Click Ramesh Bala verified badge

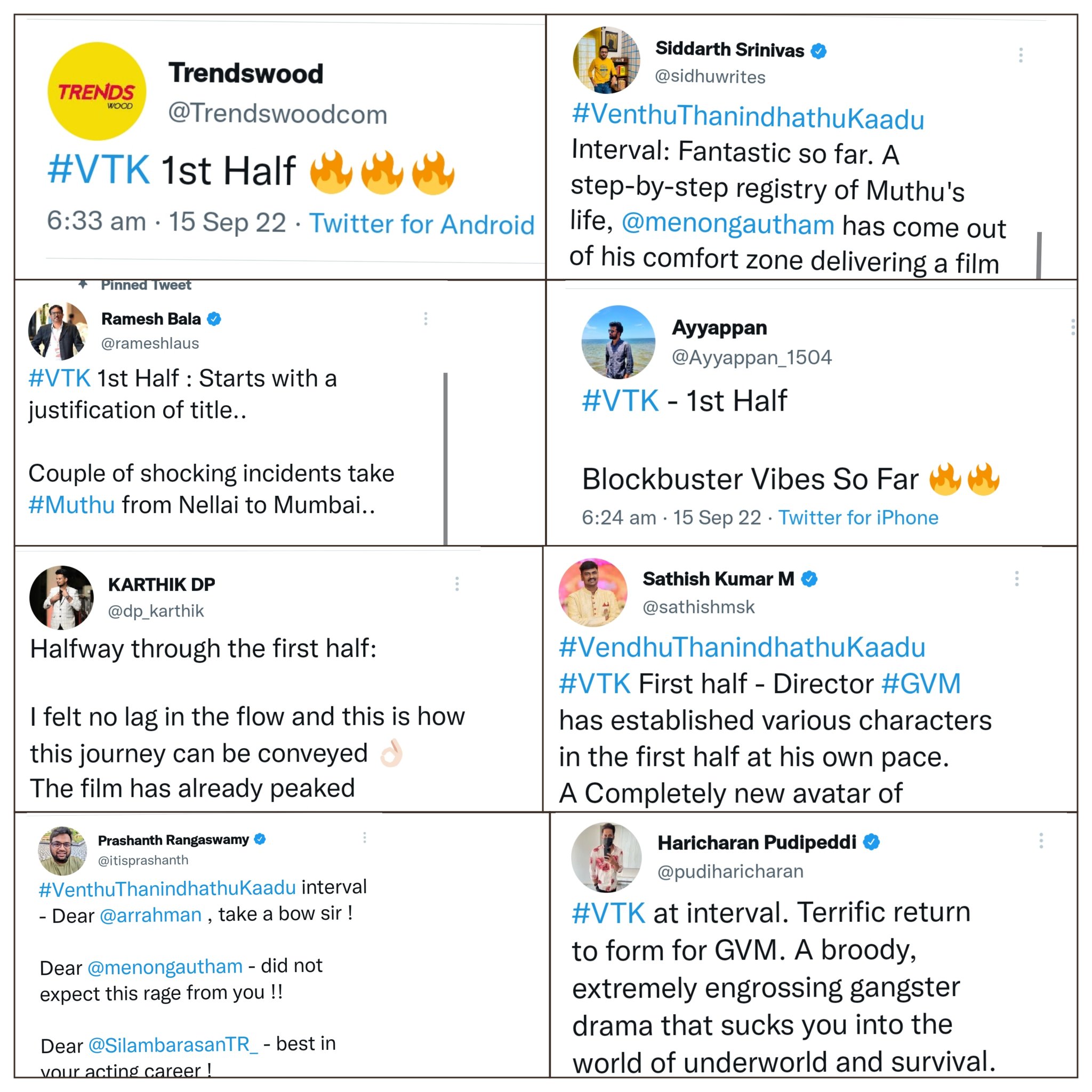tap(214, 319)
